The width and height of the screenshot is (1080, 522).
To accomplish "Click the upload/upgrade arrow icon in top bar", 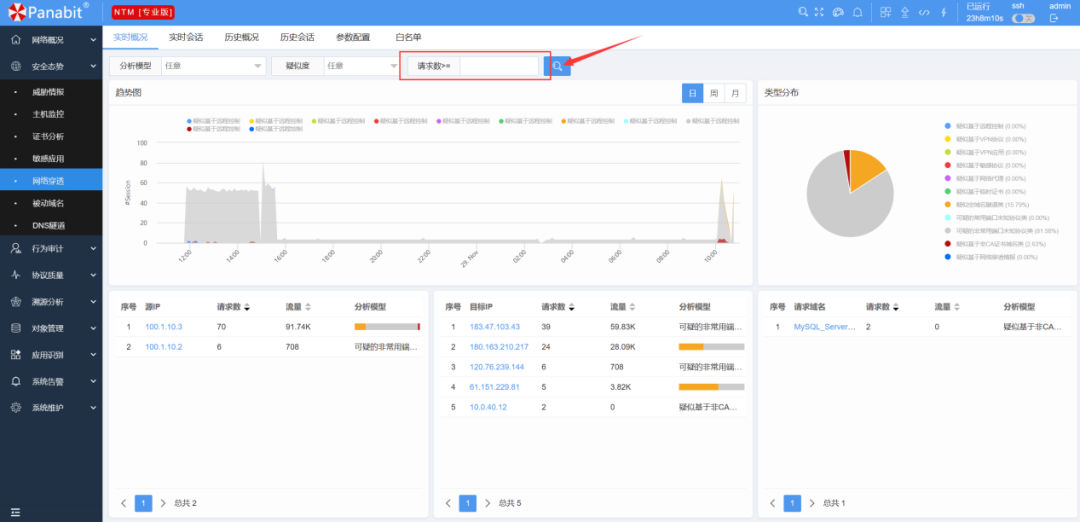I will (x=906, y=12).
